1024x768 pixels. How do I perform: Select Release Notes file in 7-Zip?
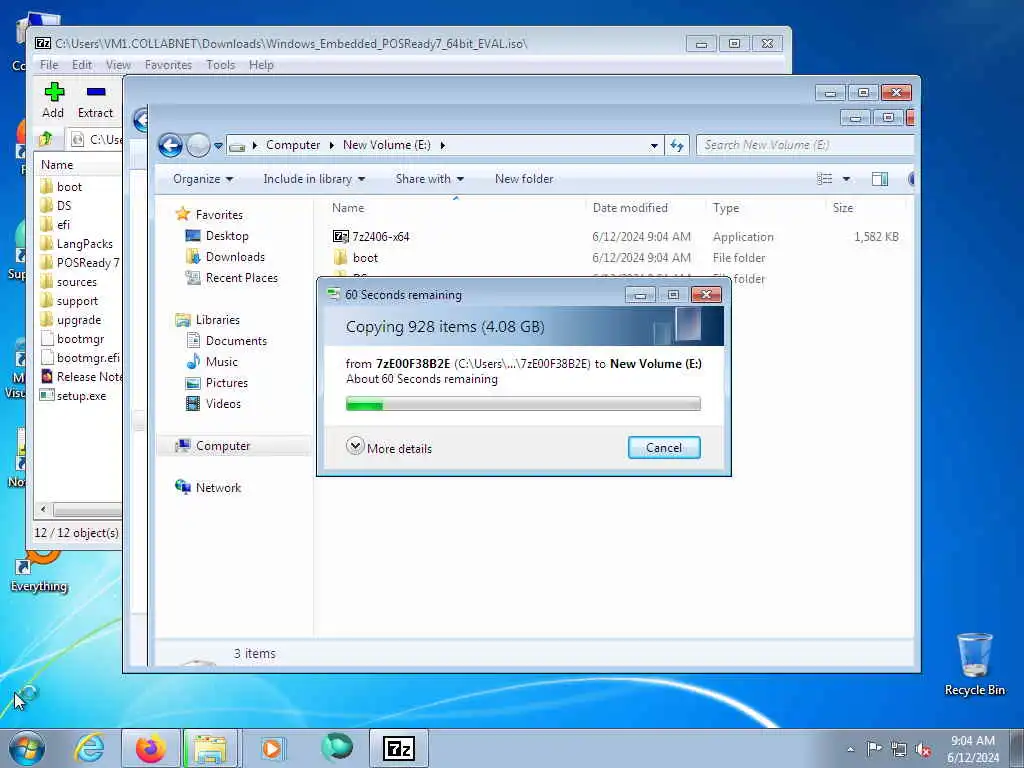(81, 377)
